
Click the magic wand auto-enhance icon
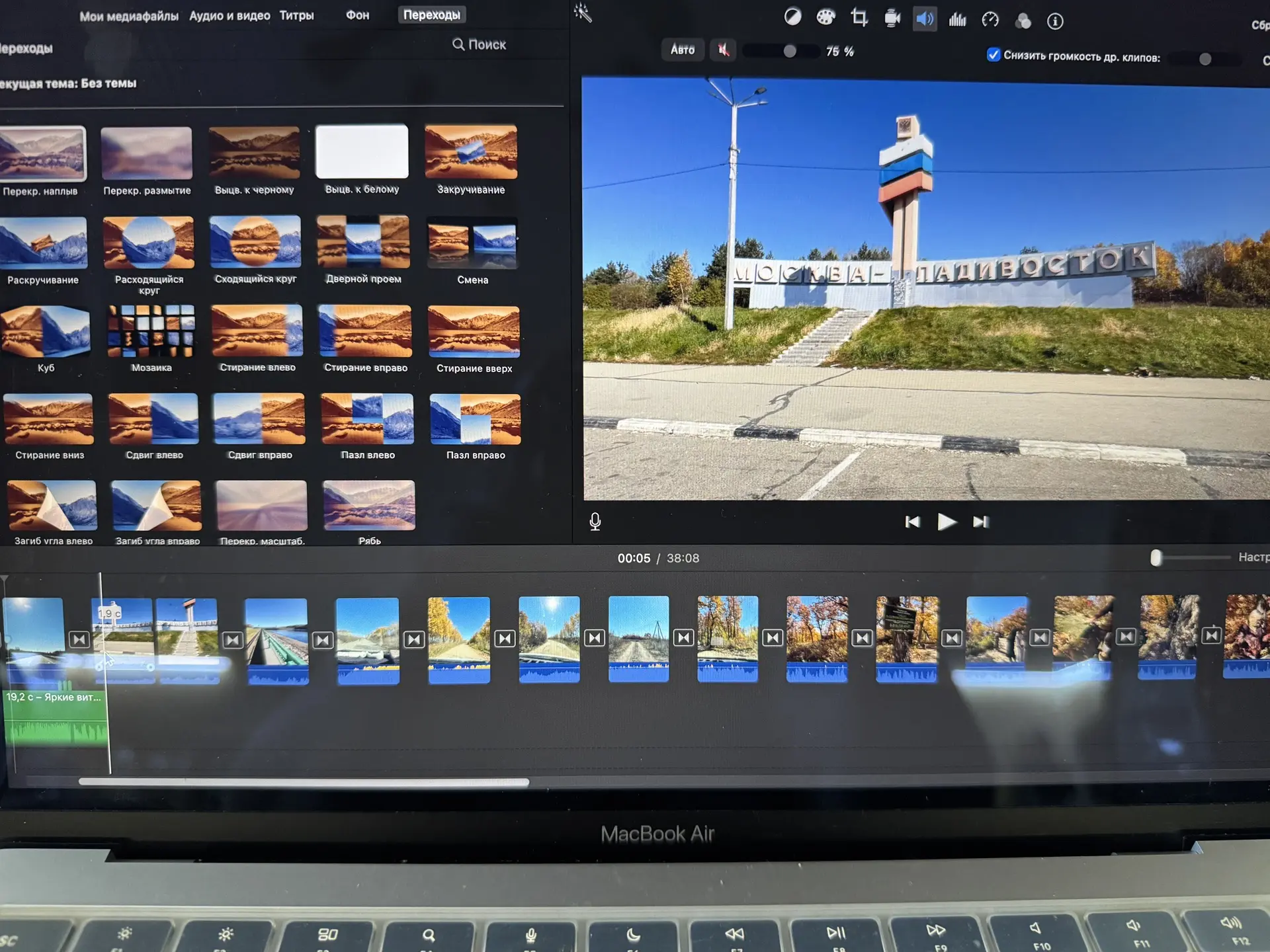[x=583, y=13]
